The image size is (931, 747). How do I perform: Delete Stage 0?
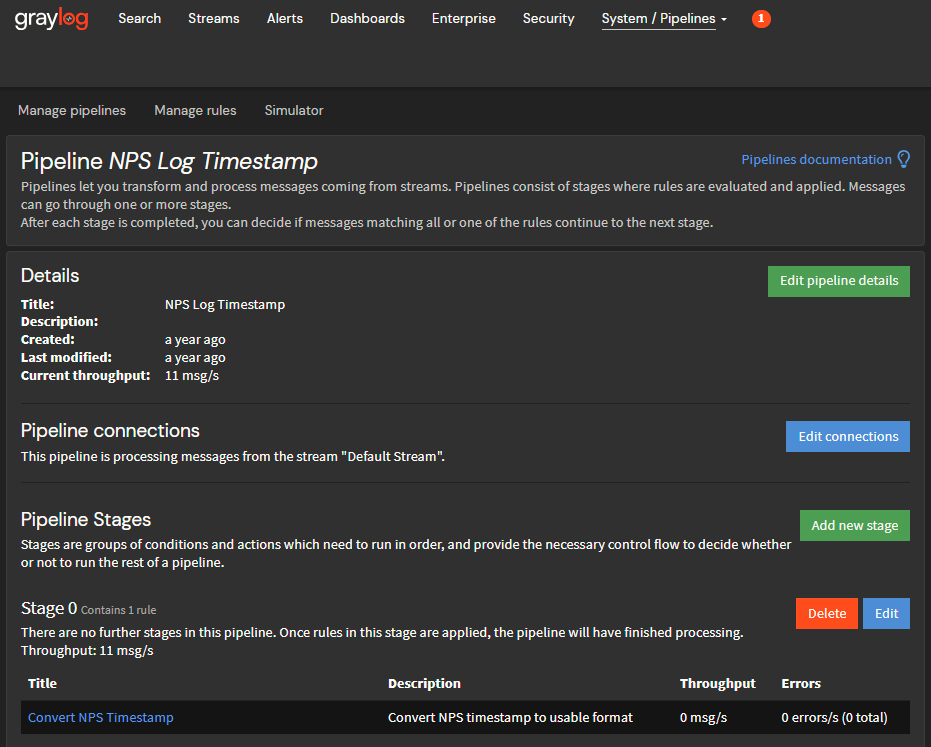click(x=826, y=614)
